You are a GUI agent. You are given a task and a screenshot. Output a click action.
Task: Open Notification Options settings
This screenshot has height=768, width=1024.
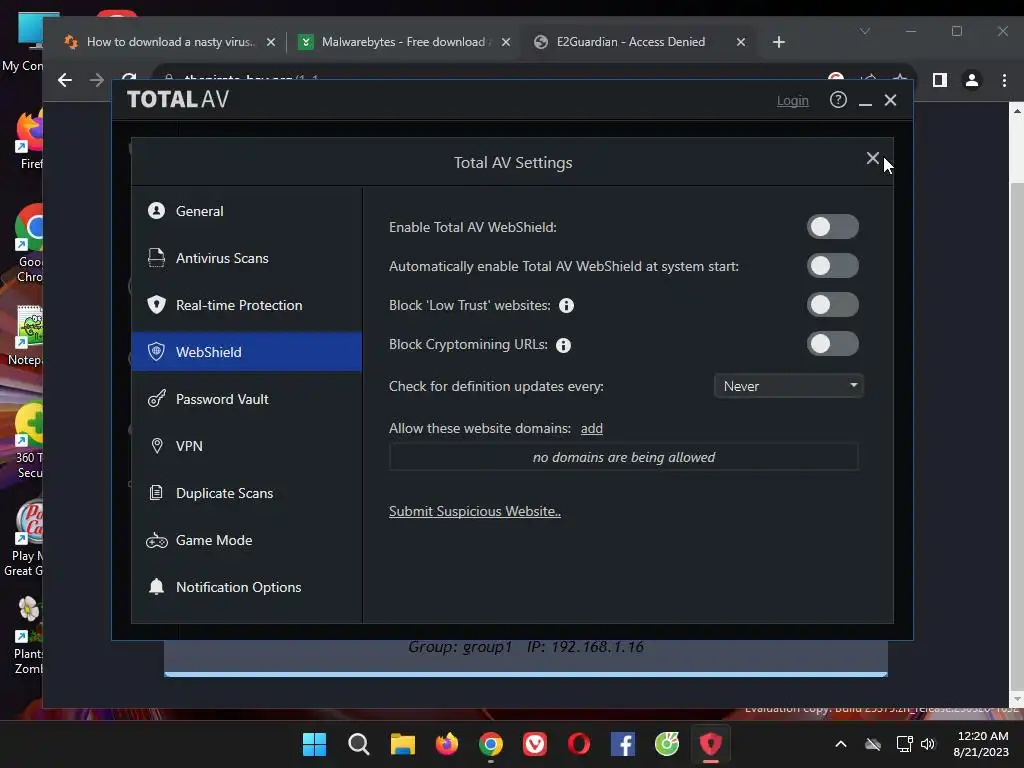click(x=246, y=587)
